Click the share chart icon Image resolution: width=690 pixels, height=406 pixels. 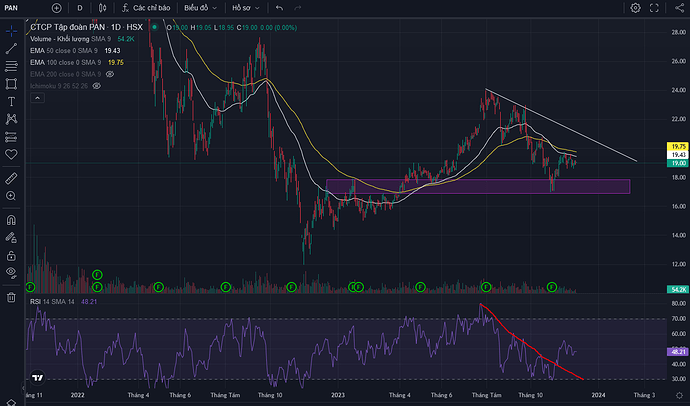tap(679, 8)
